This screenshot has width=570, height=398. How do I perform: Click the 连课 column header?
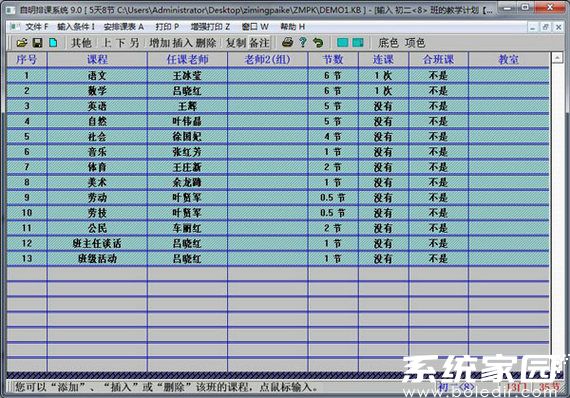pos(383,59)
